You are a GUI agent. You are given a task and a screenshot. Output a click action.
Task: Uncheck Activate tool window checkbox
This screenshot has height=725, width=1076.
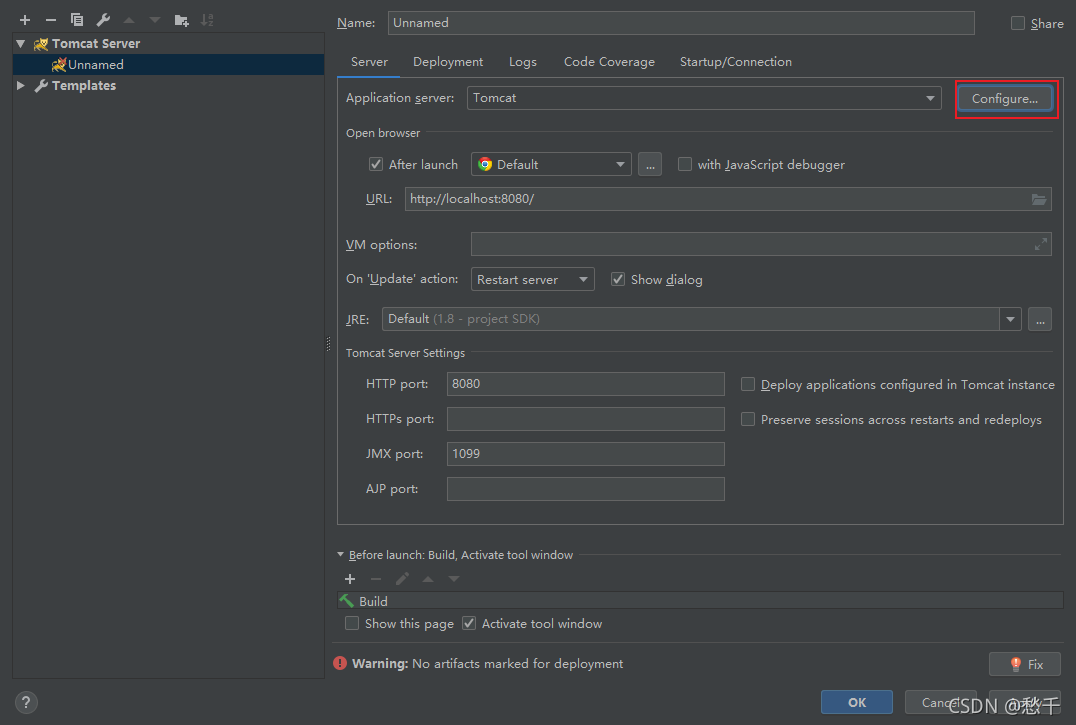click(469, 623)
